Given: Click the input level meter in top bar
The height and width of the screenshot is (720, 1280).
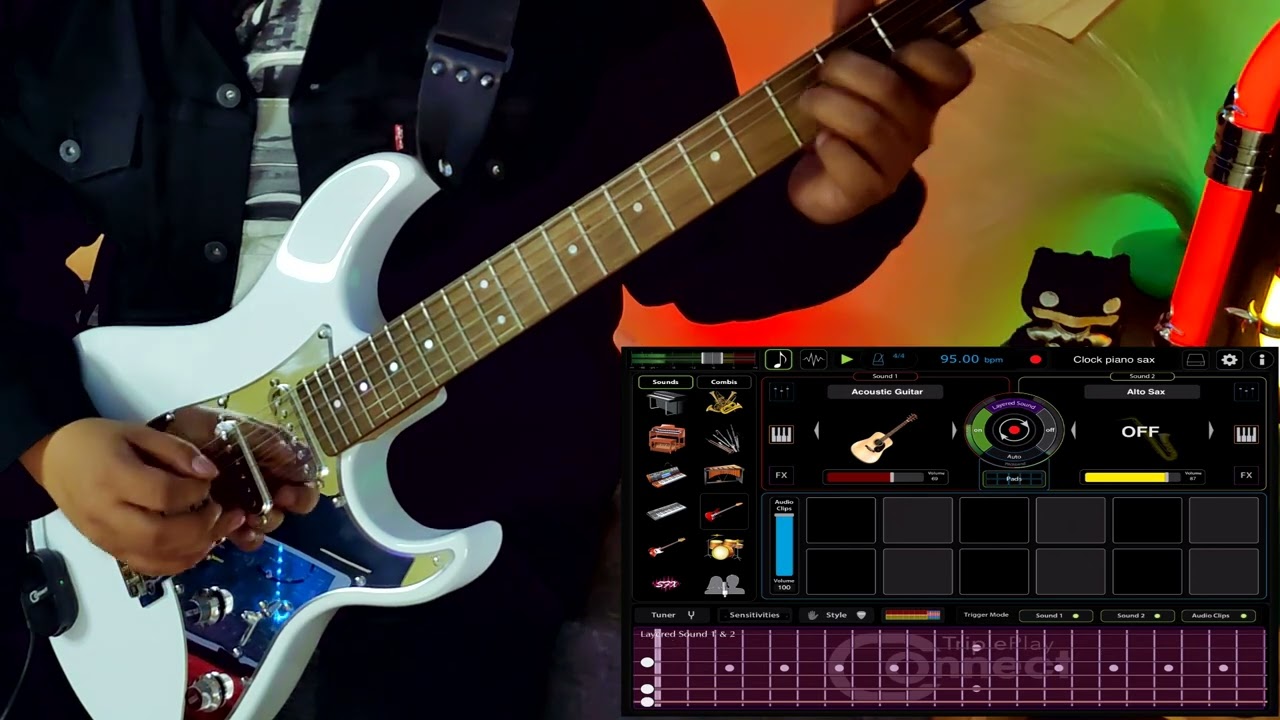Looking at the screenshot, I should pos(692,358).
